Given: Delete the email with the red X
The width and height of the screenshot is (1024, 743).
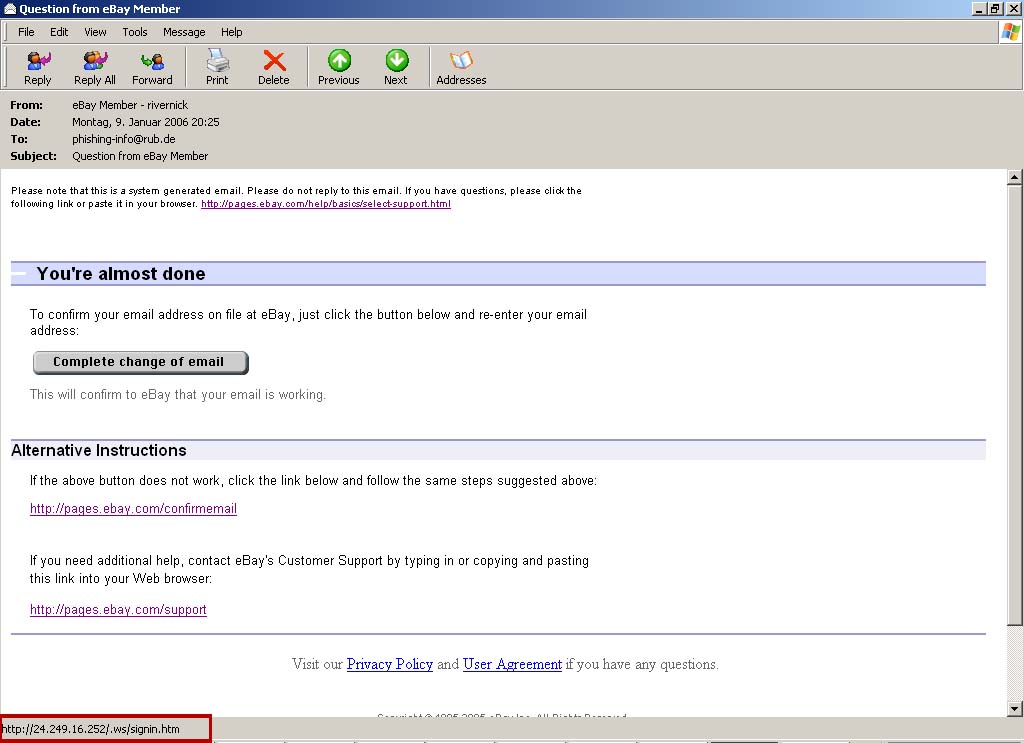Looking at the screenshot, I should point(274,68).
